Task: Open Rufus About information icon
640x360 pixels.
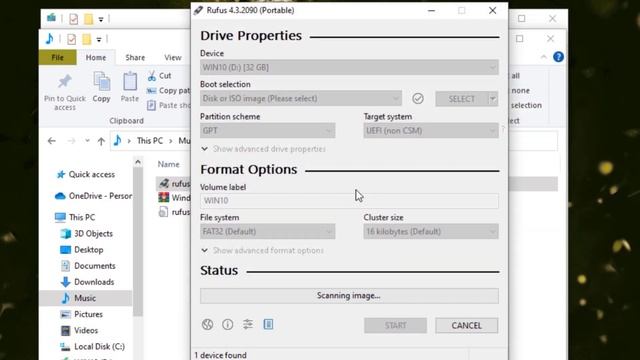Action: [227, 324]
